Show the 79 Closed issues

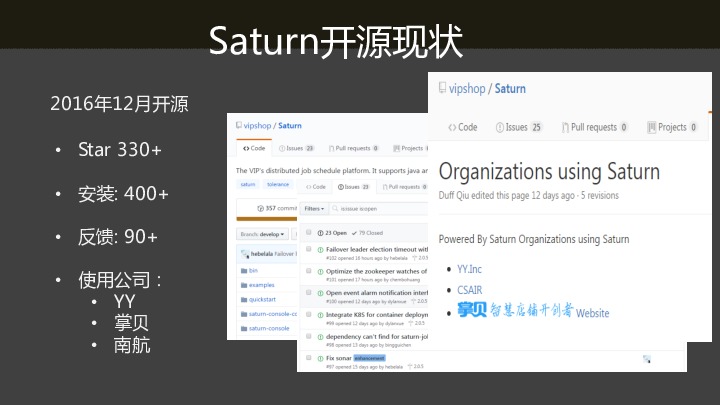[367, 233]
